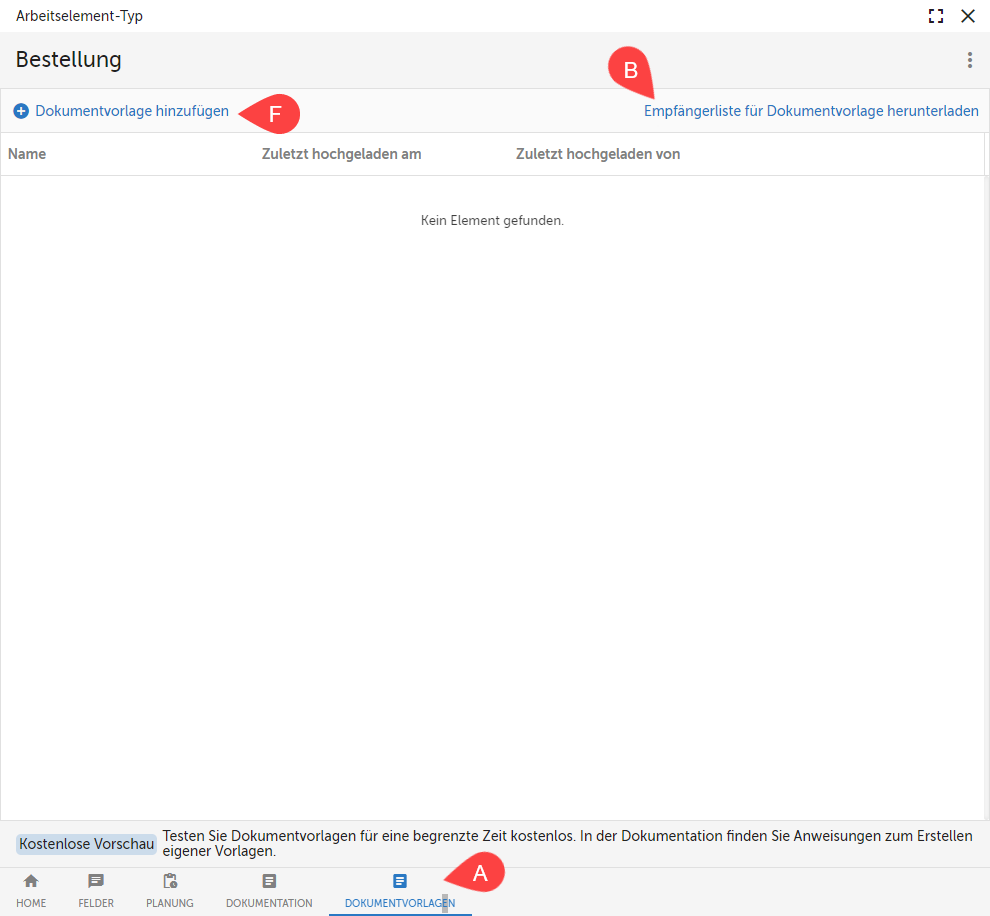990x916 pixels.
Task: Download Empfängerliste für Dokumentvorlage
Action: (x=811, y=111)
